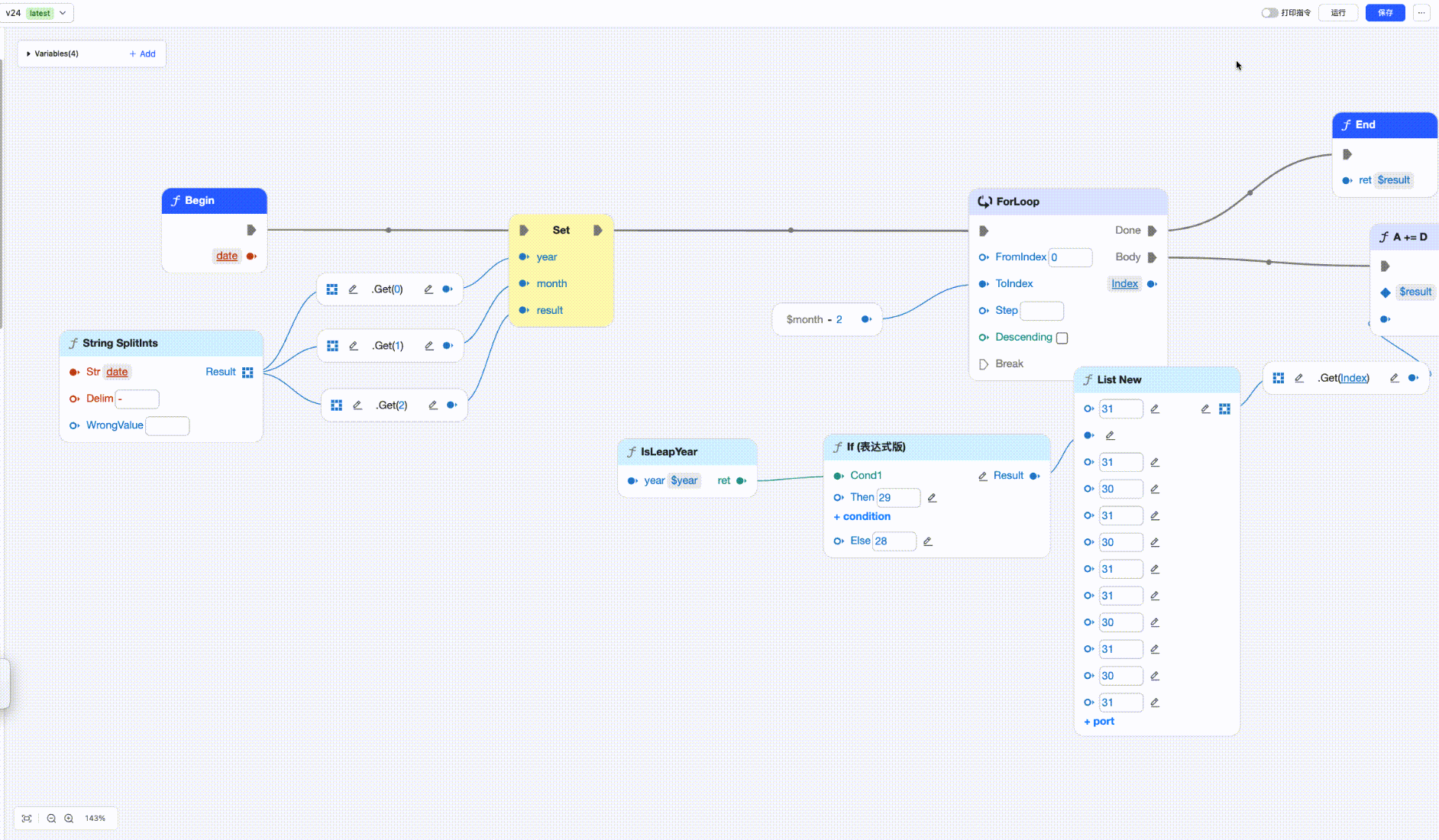Click the Step input field in ForLoop
This screenshot has height=840, width=1439.
tap(1042, 311)
